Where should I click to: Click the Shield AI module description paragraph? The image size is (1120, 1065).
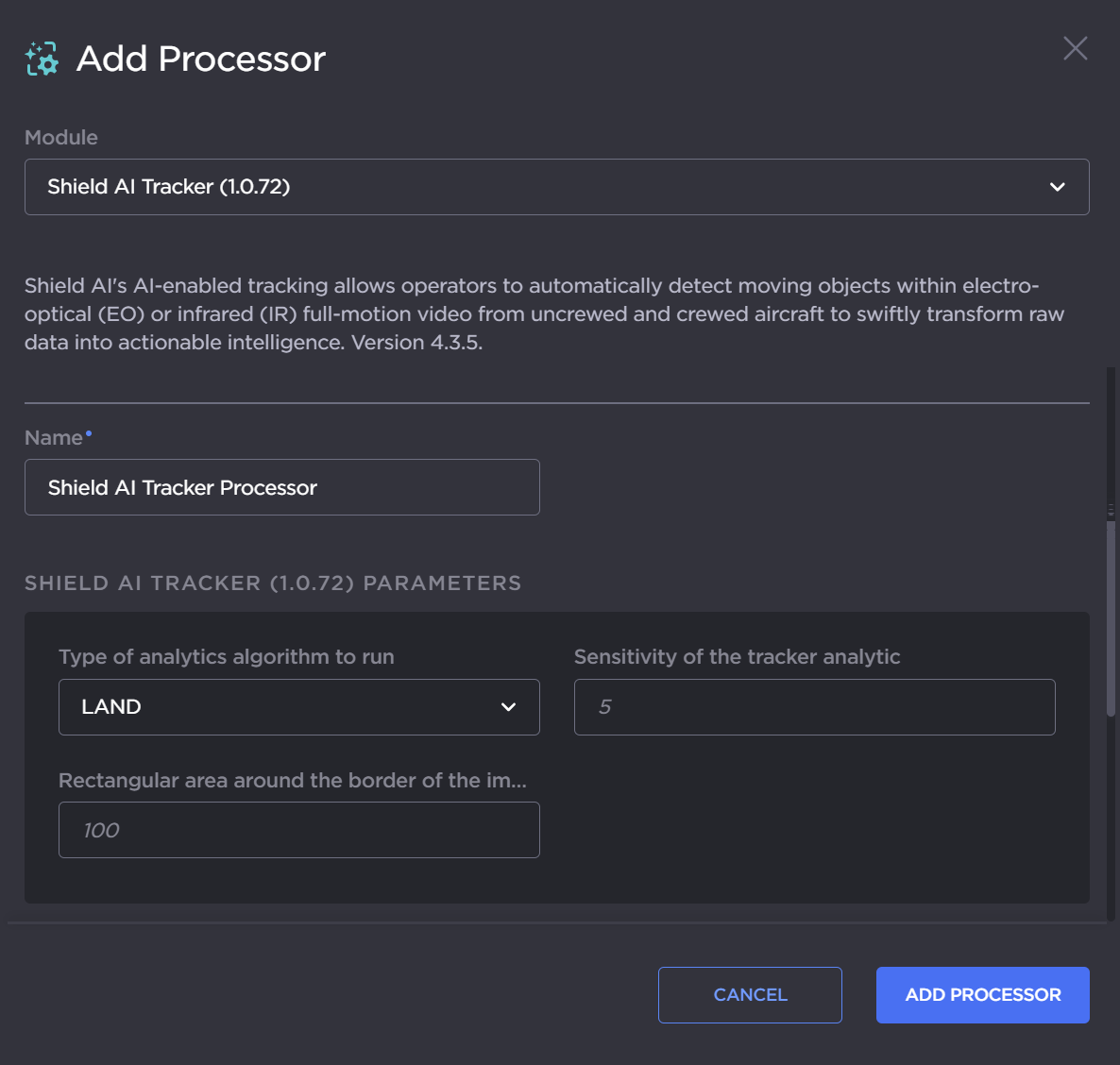pyautogui.click(x=544, y=313)
